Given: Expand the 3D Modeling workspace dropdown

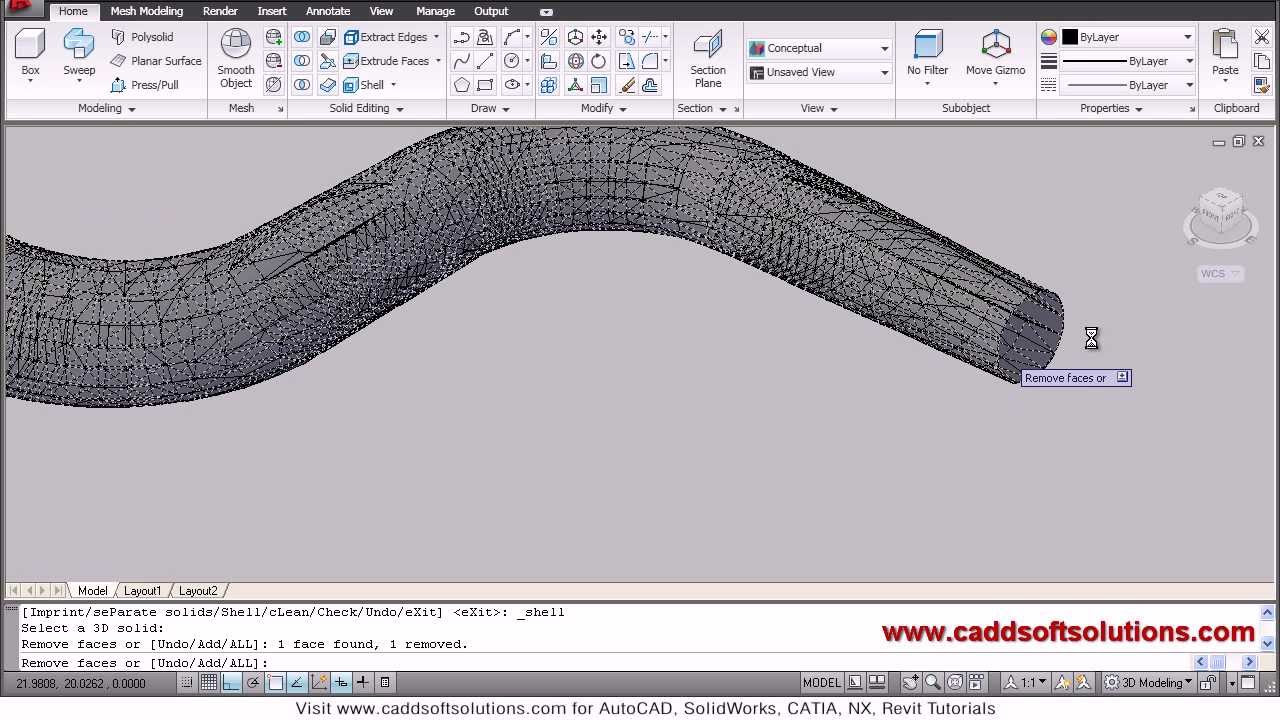Looking at the screenshot, I should (1150, 683).
